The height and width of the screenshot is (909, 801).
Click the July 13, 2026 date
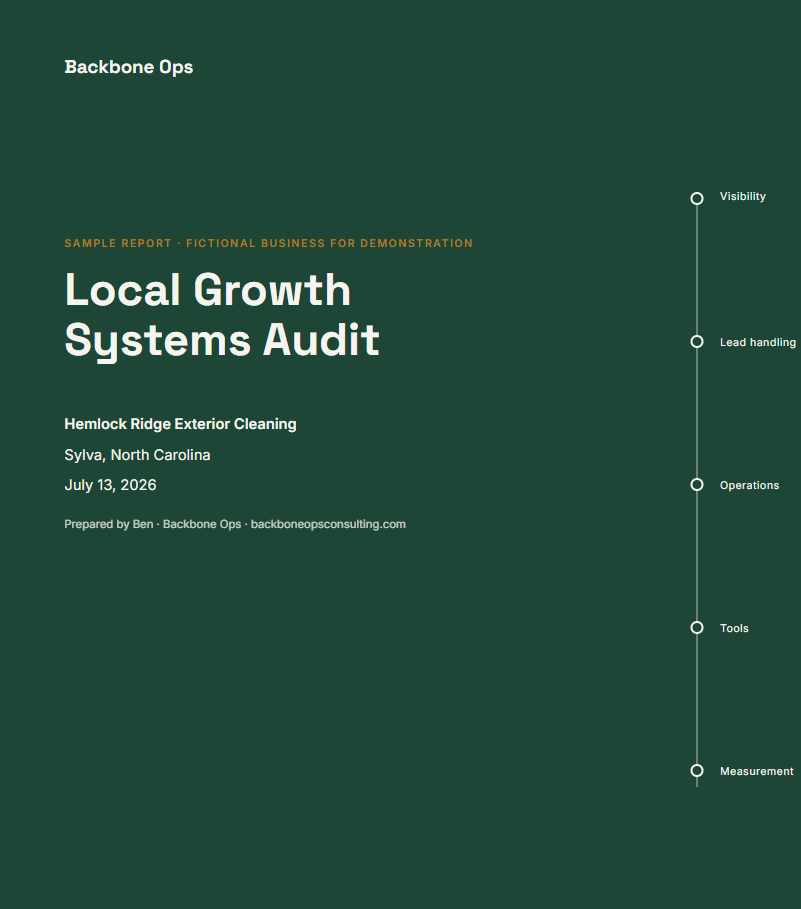[x=110, y=485]
